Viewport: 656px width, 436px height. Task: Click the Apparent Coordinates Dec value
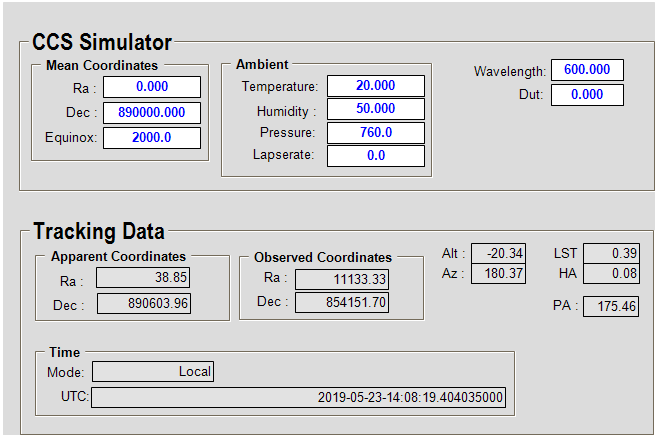pos(143,304)
